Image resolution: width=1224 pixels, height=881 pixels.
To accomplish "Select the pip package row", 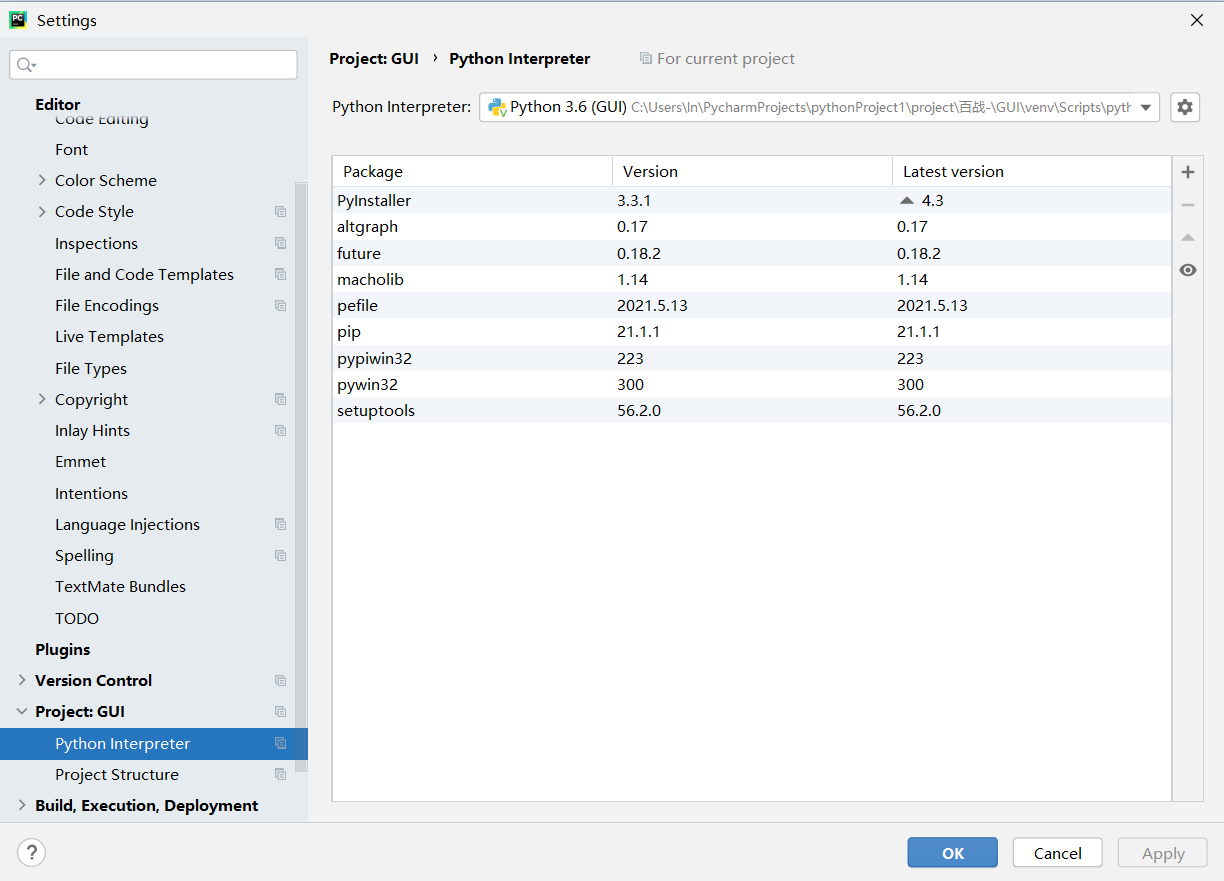I will point(752,331).
